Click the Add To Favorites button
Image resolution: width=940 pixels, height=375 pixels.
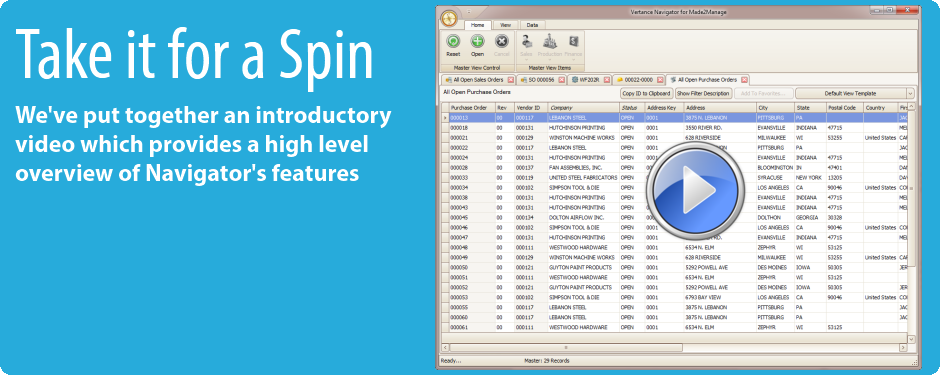coord(763,93)
